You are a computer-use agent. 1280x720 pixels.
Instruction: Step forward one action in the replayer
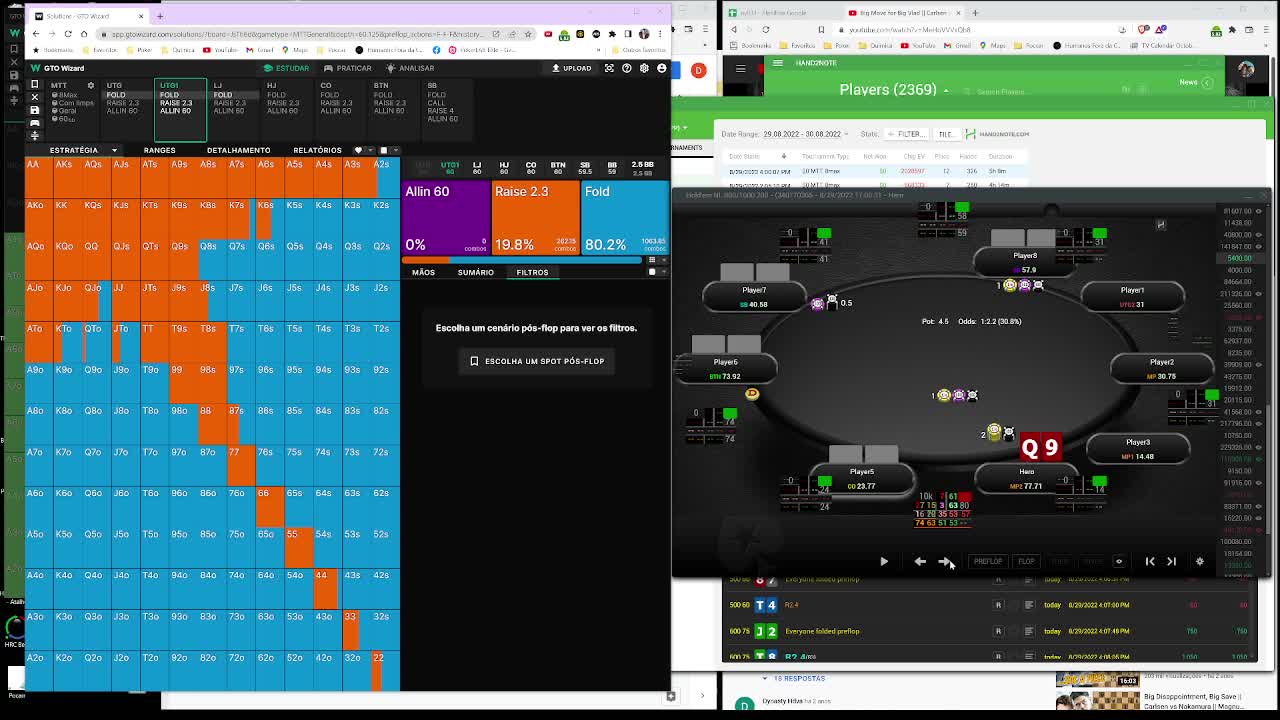point(944,562)
